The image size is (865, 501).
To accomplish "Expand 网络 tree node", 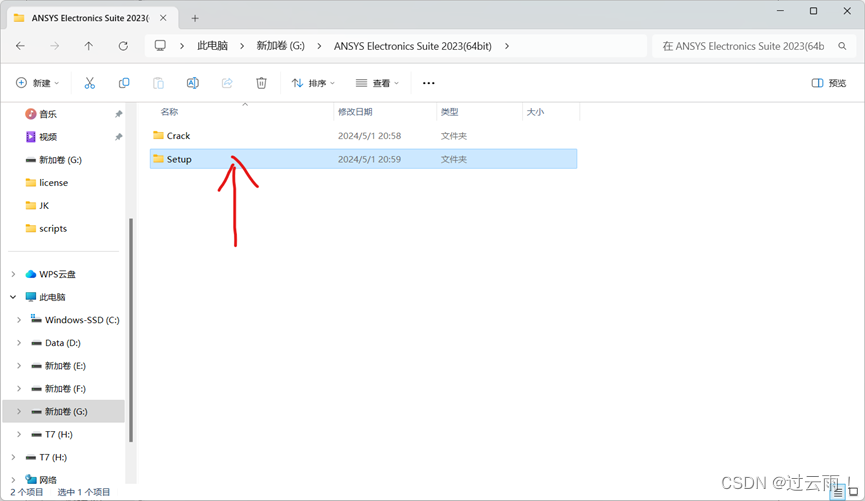I will 13,479.
